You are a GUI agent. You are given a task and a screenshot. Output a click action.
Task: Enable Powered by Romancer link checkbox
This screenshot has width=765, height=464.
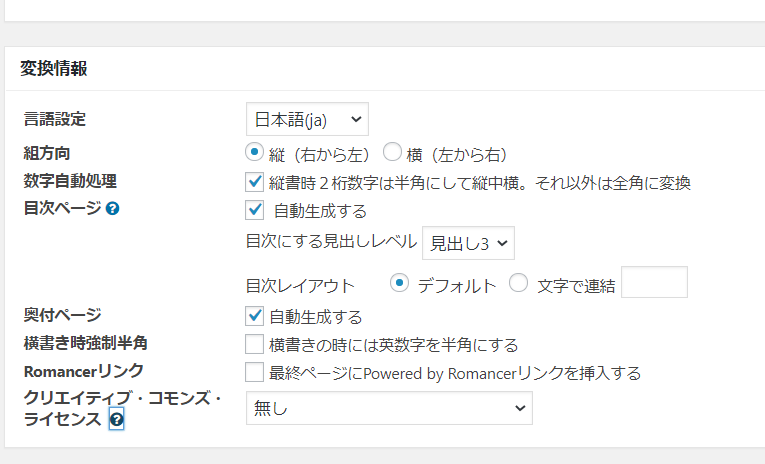(x=254, y=373)
